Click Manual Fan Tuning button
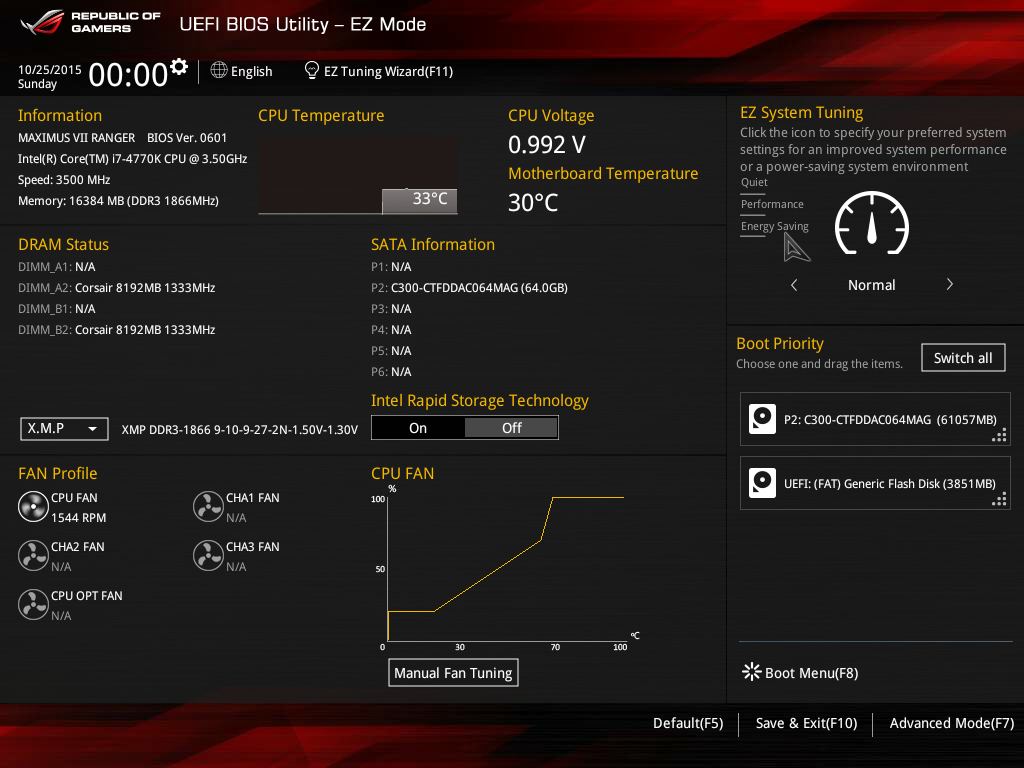This screenshot has width=1024, height=768. tap(453, 673)
